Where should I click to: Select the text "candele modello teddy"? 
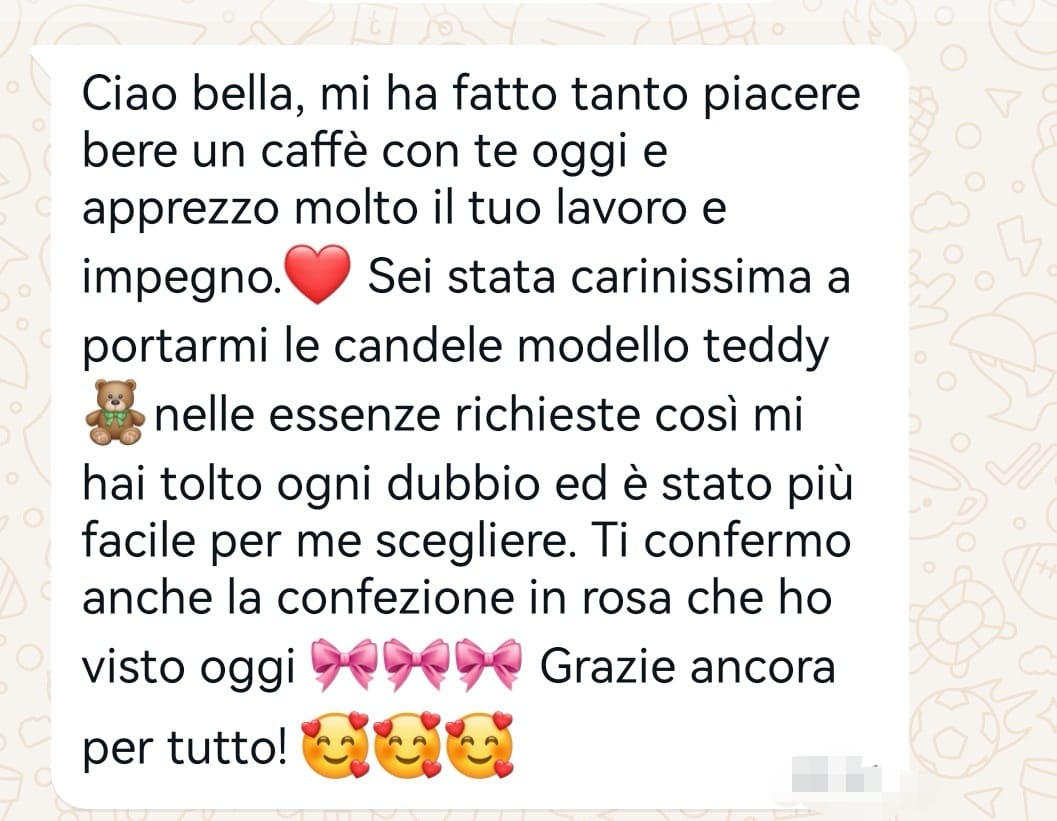pyautogui.click(x=581, y=346)
